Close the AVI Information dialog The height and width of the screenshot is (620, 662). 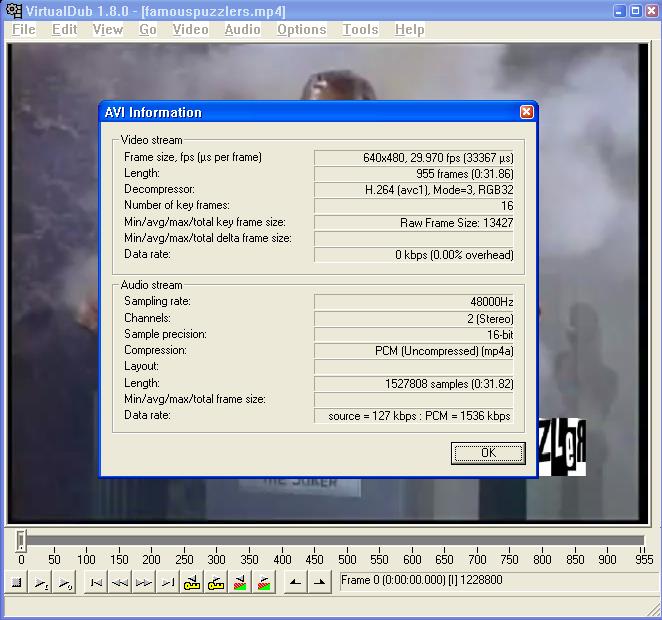[x=526, y=112]
